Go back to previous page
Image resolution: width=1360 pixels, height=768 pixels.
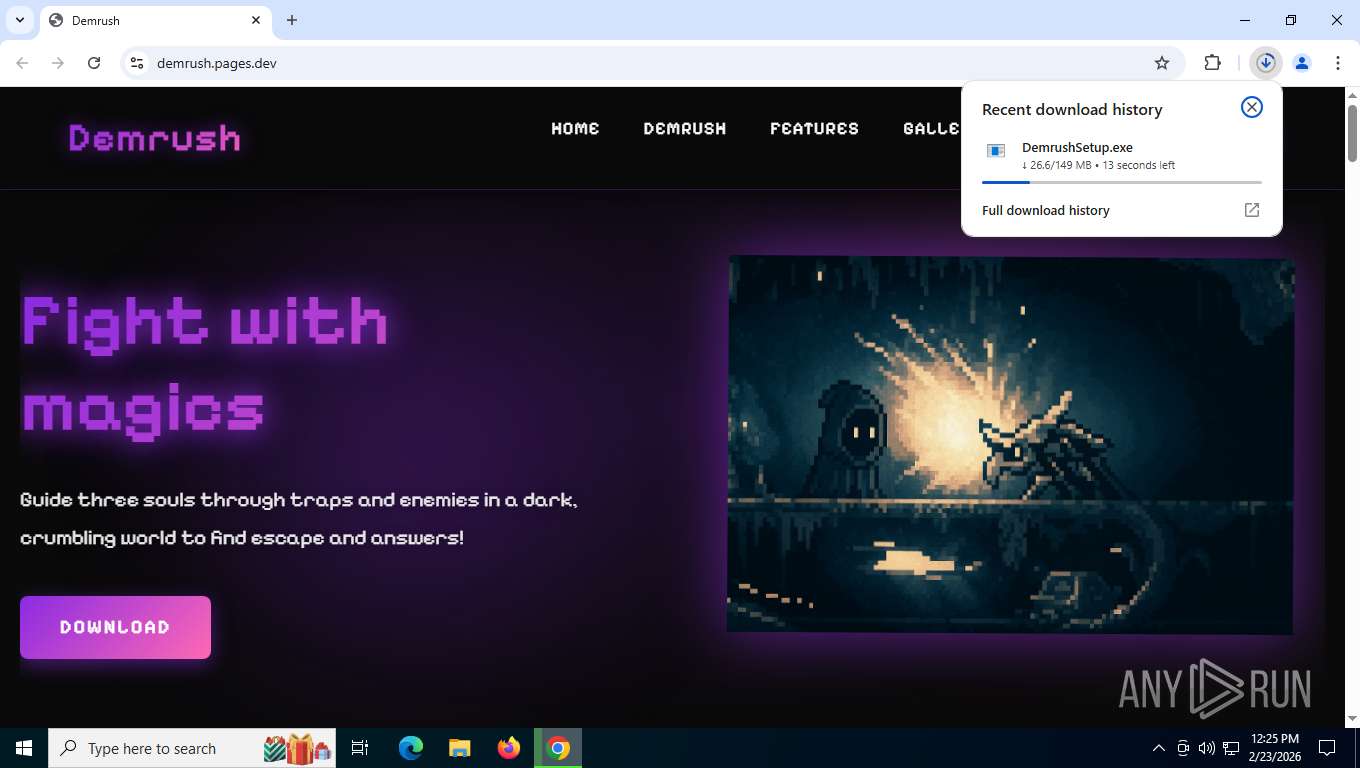pos(22,63)
